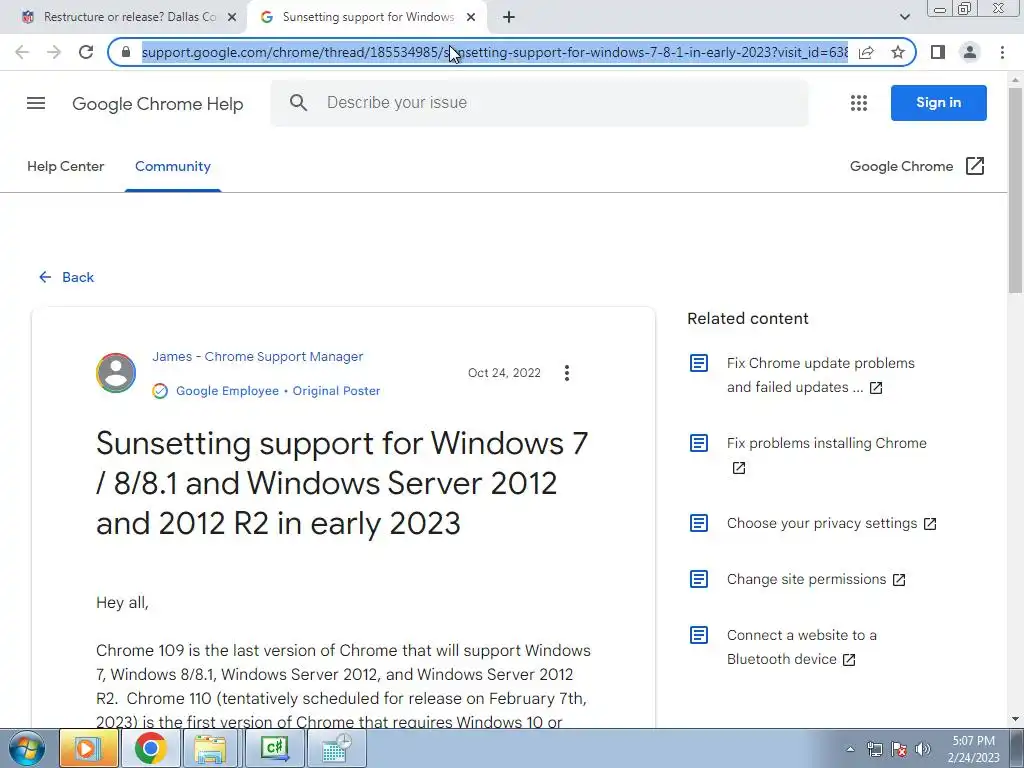Open the C# application taskbar icon
The width and height of the screenshot is (1024, 768).
click(x=274, y=748)
